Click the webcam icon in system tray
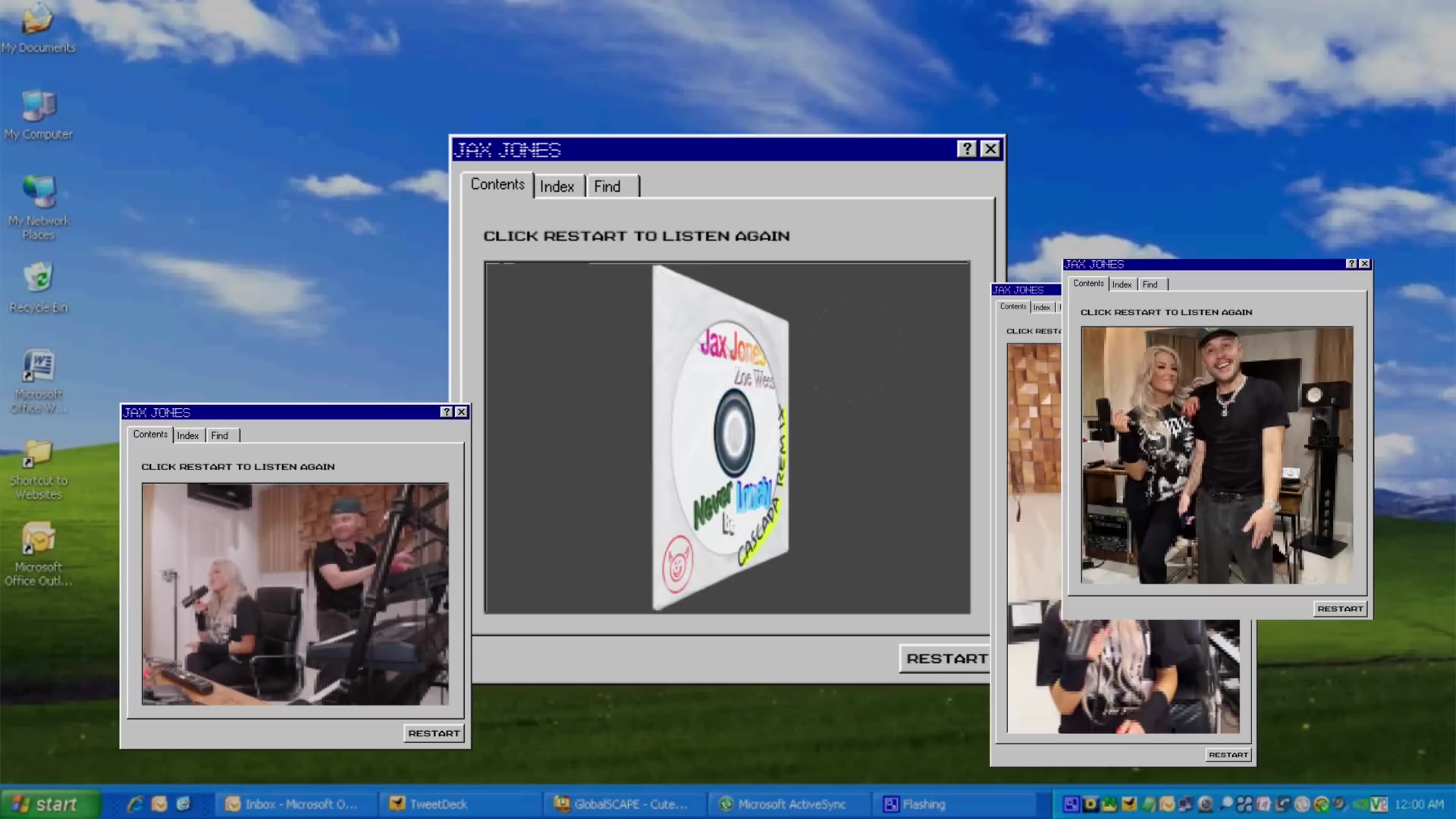 [1205, 804]
